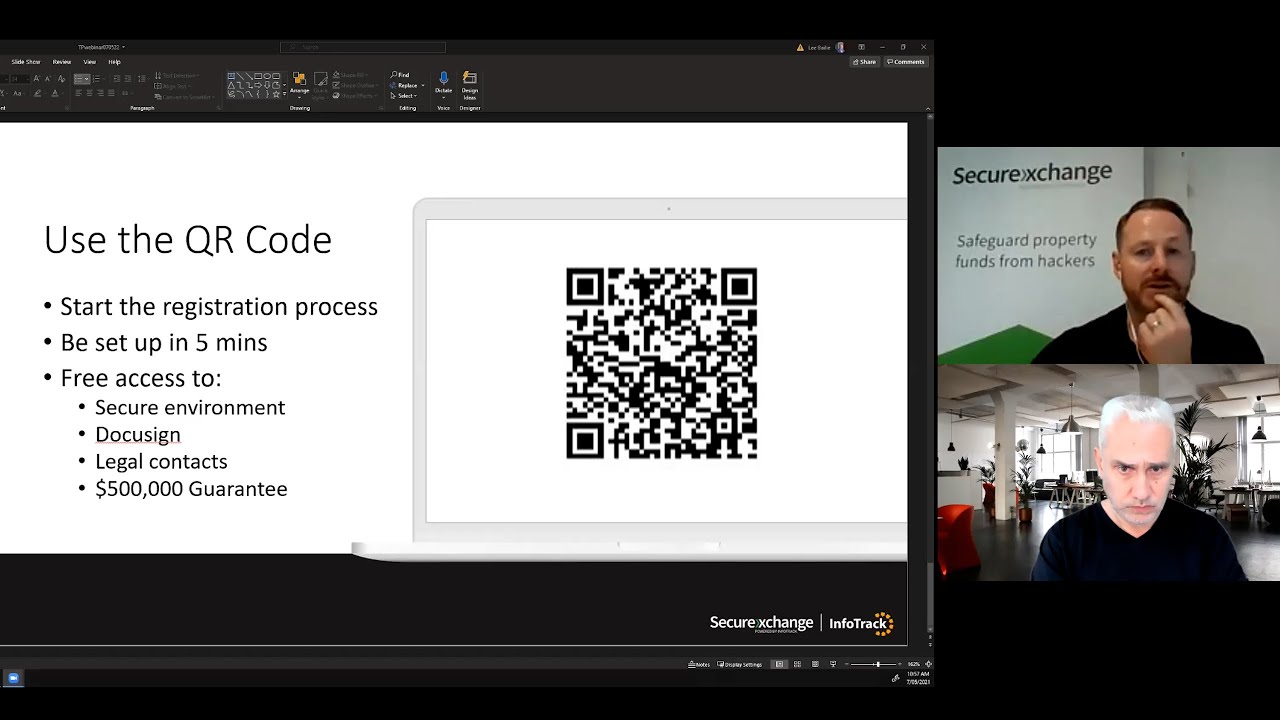
Task: Select the star shape in gallery
Action: click(x=276, y=95)
